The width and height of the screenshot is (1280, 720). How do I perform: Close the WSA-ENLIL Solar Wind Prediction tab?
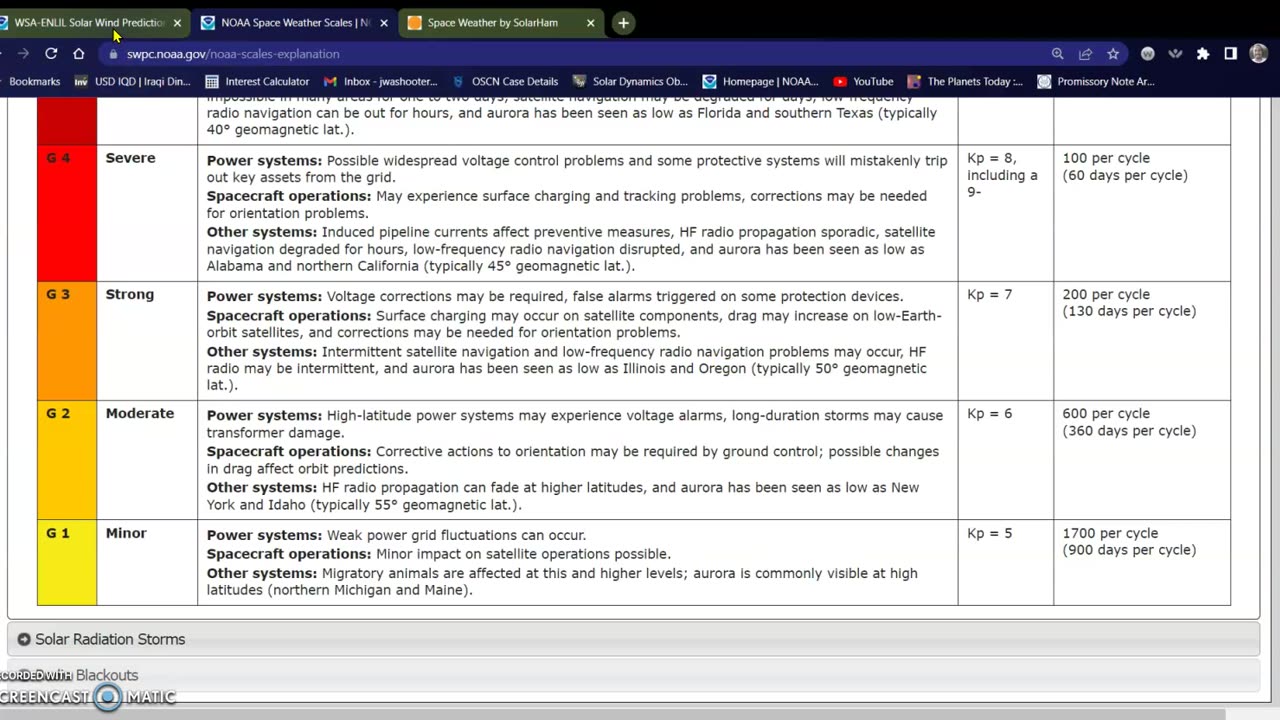[x=178, y=22]
